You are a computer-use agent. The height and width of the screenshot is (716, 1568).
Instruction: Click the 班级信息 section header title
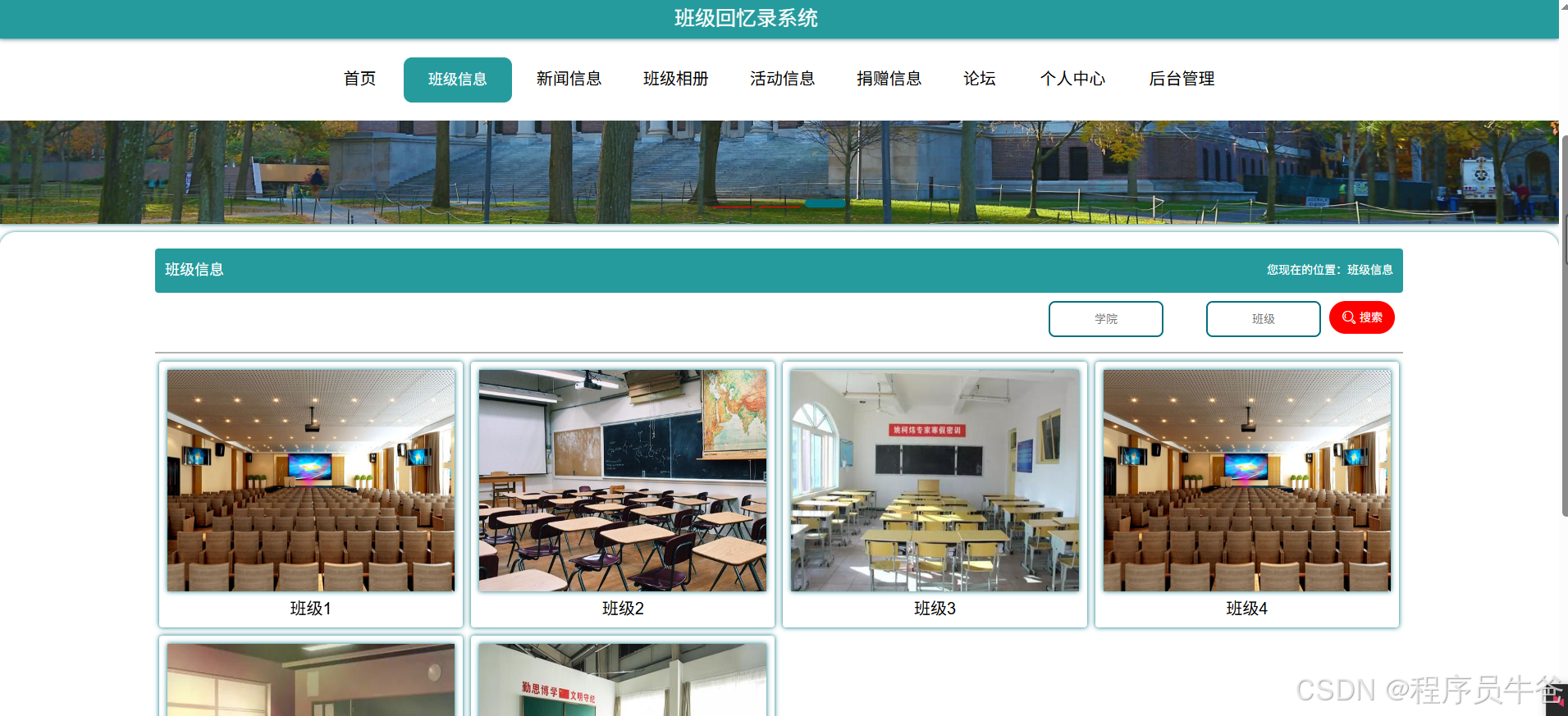194,270
